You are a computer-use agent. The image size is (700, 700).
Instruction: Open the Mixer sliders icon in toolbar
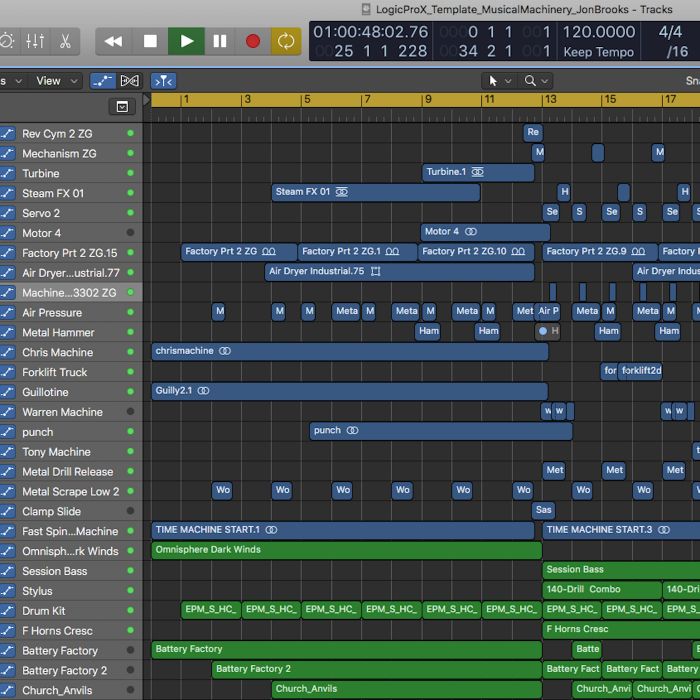(x=35, y=42)
